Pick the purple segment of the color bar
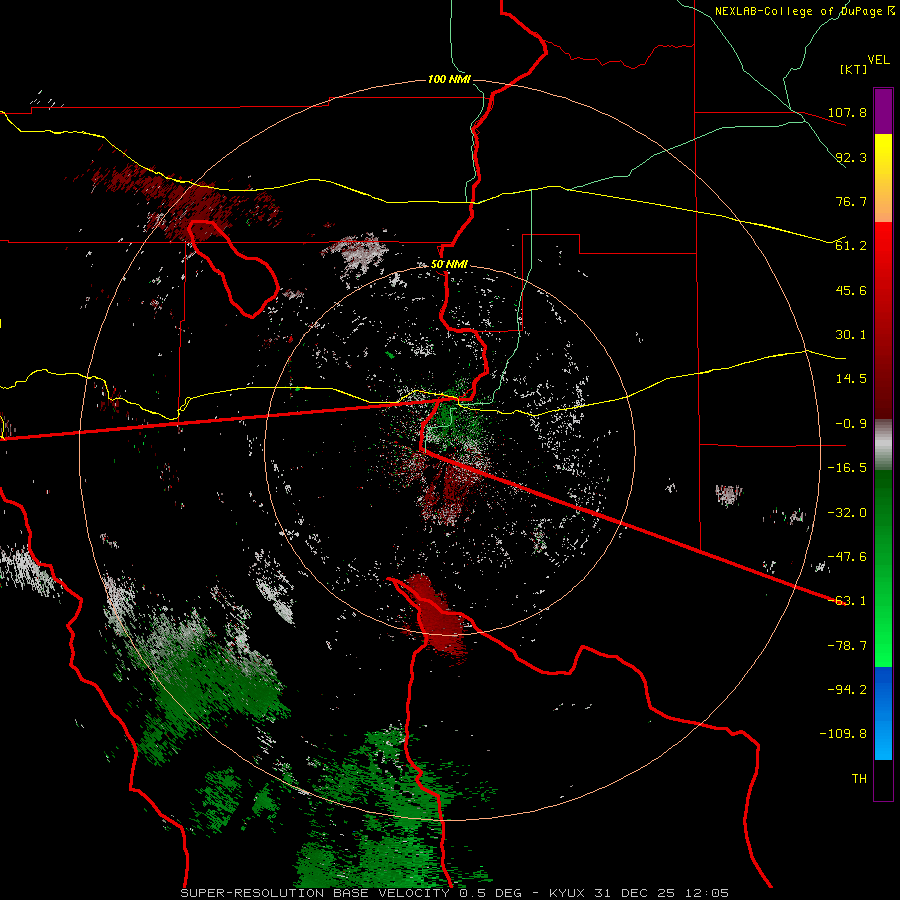 [x=883, y=111]
